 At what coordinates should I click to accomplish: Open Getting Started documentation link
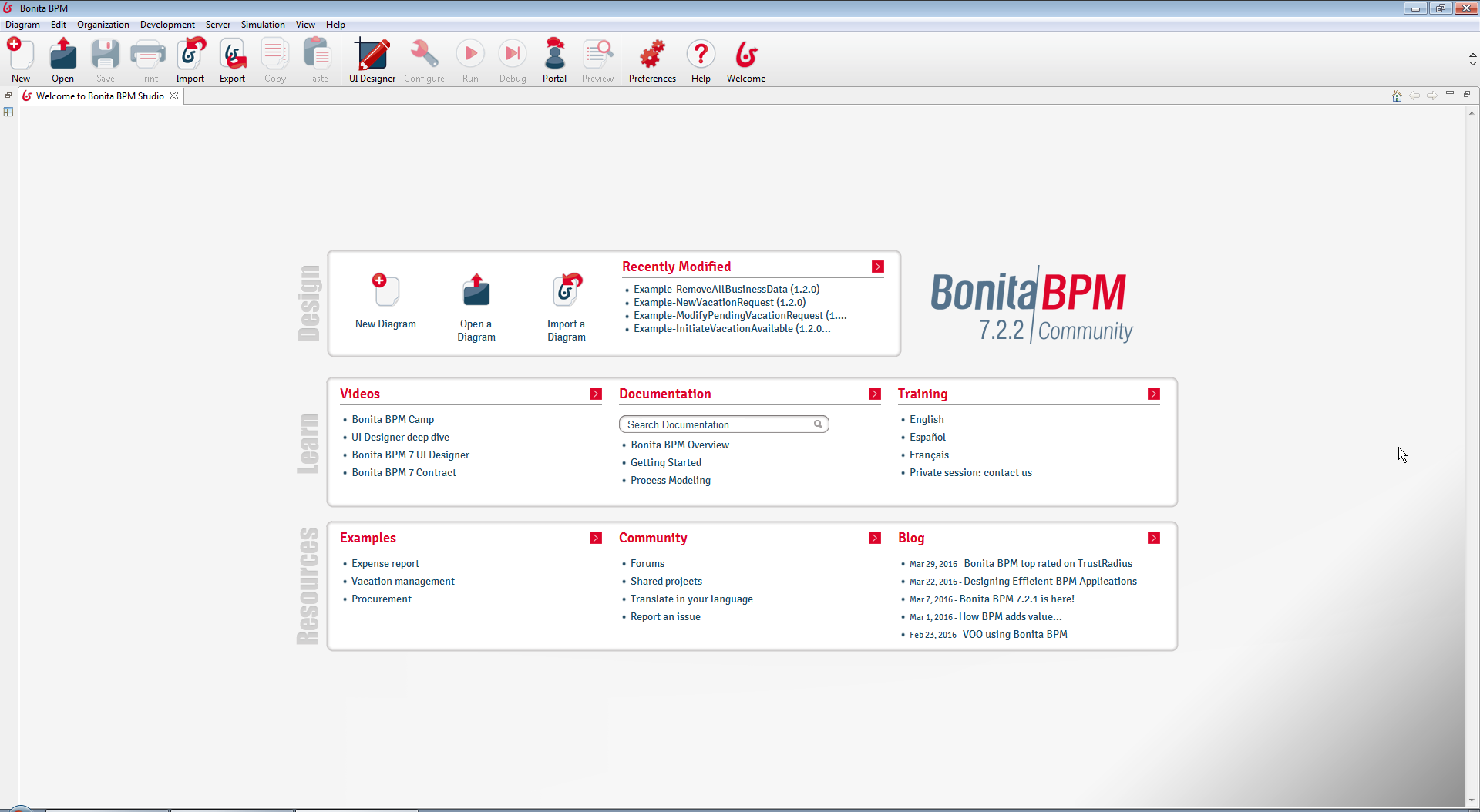click(666, 462)
